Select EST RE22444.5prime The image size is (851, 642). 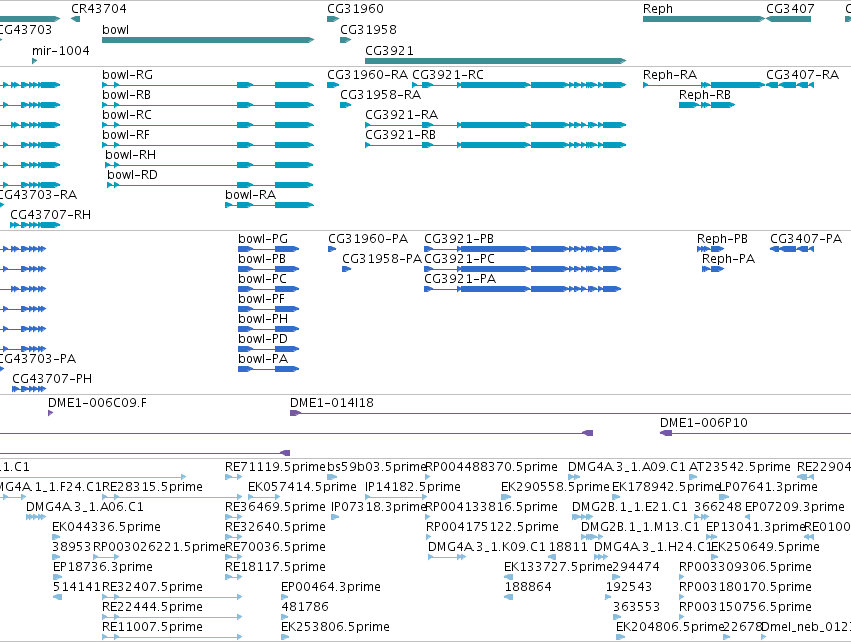pos(172,617)
